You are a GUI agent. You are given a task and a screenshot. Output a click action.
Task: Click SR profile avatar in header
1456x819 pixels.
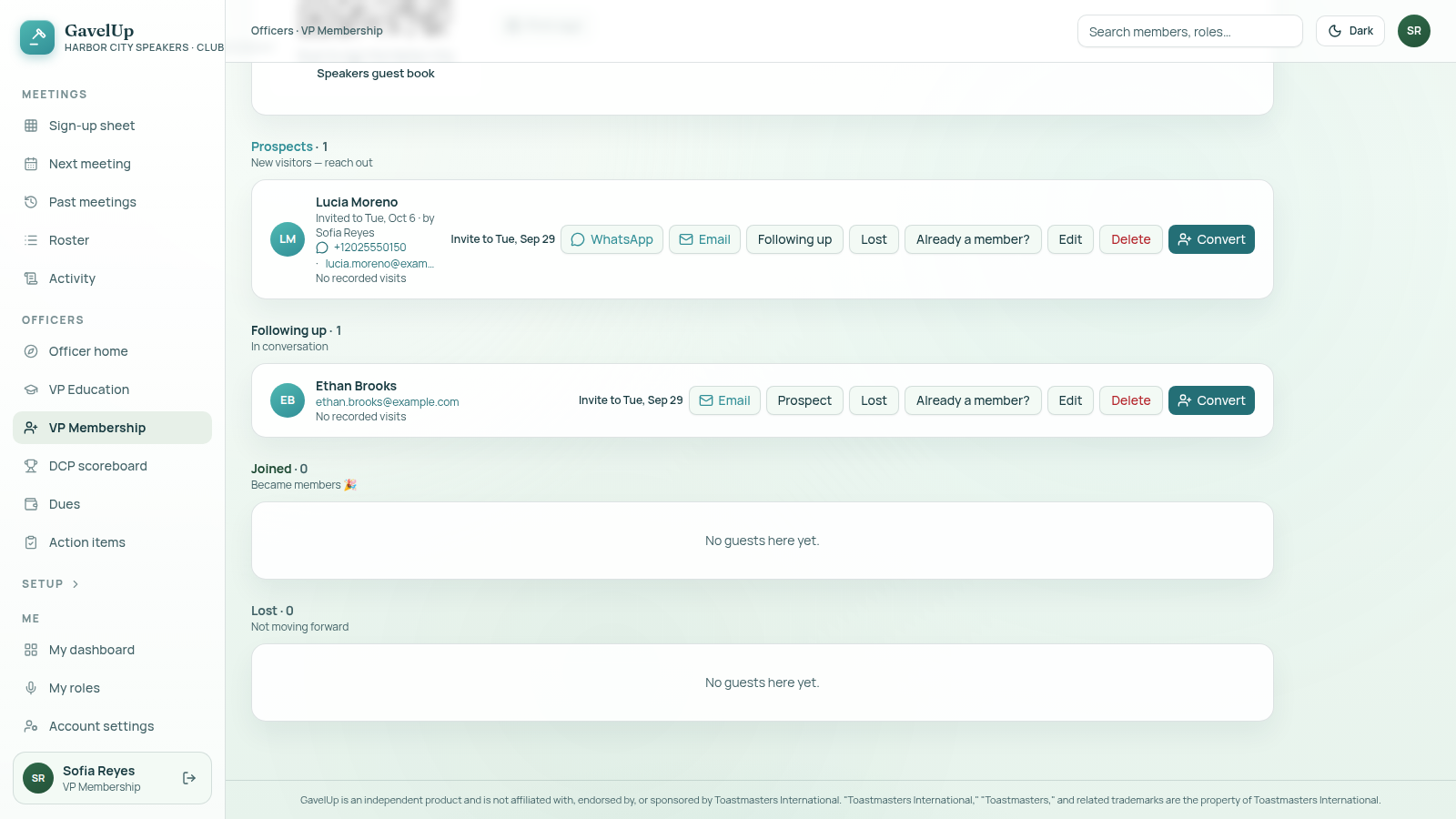pos(1414,31)
